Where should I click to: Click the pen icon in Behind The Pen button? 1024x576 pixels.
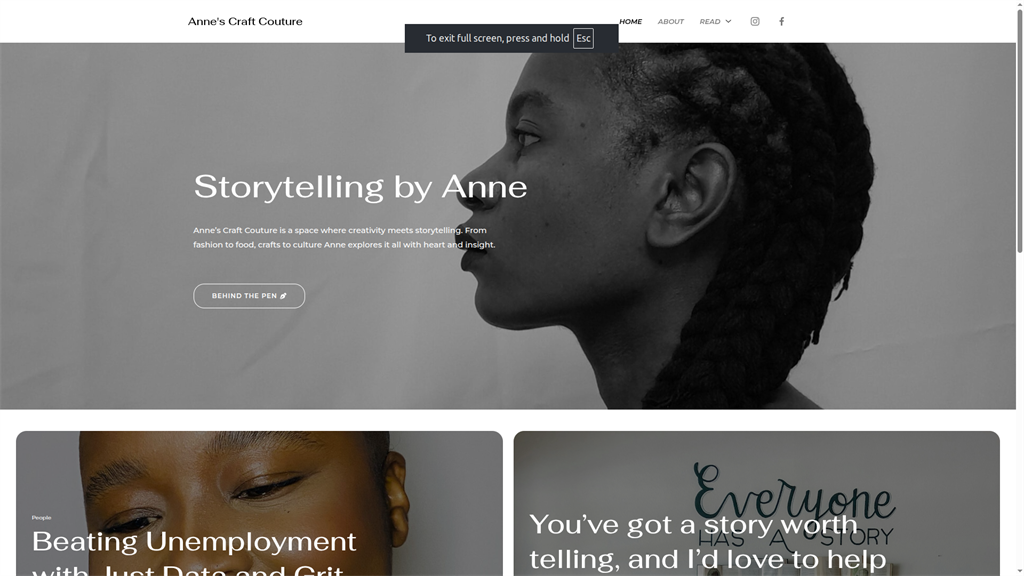click(283, 296)
